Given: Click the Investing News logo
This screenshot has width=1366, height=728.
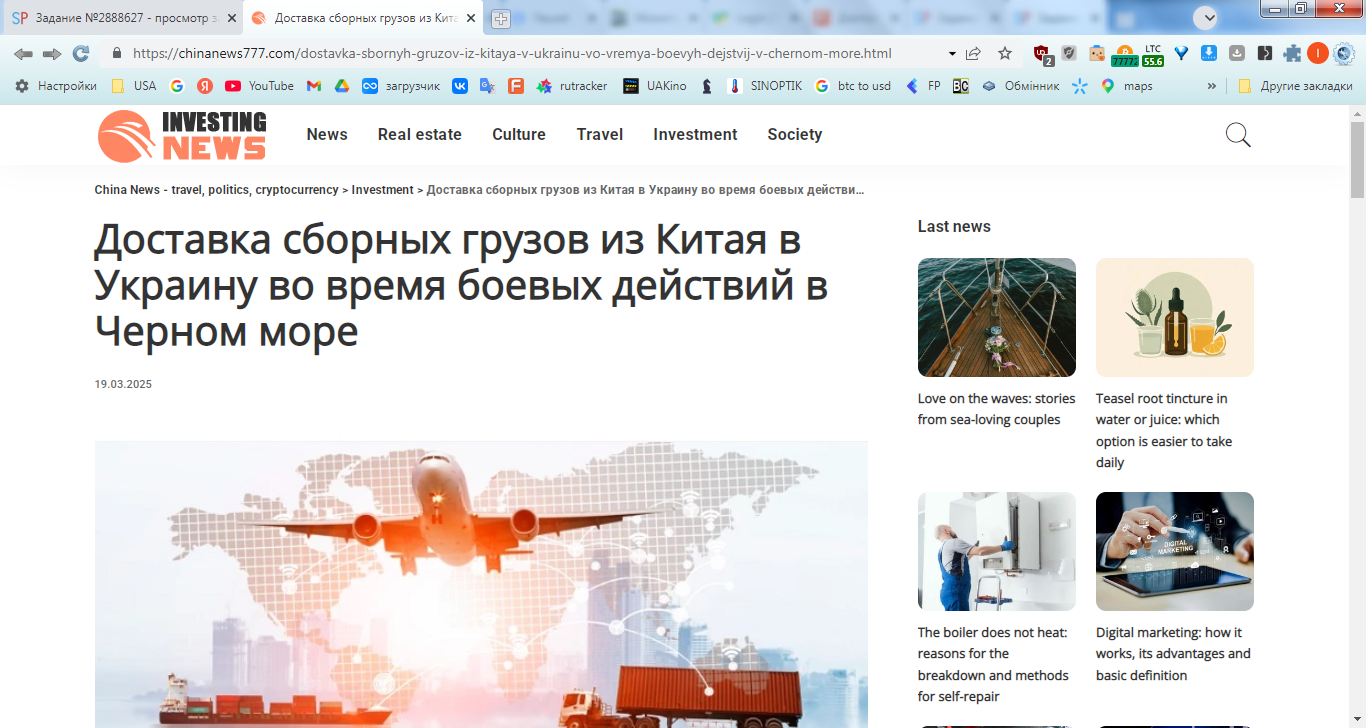Looking at the screenshot, I should pyautogui.click(x=182, y=135).
